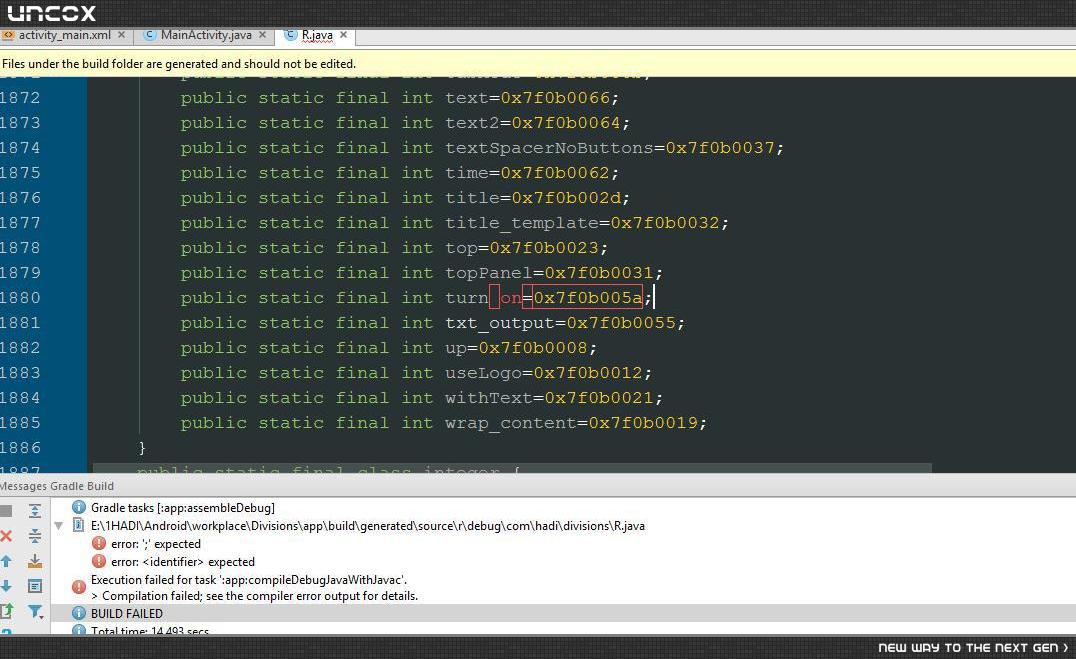This screenshot has width=1076, height=659.
Task: Click the generated files warning banner
Action: tap(538, 63)
